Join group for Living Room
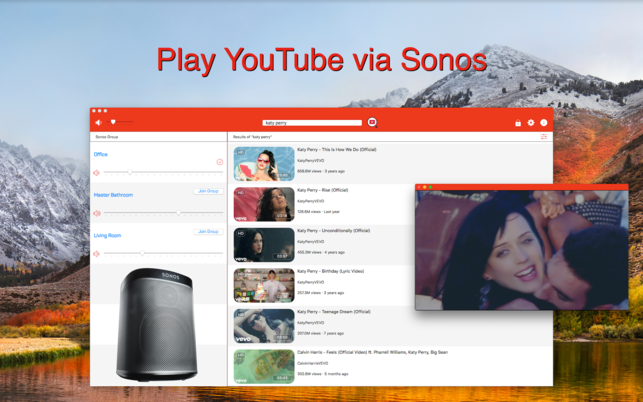The width and height of the screenshot is (643, 402). pyautogui.click(x=208, y=232)
